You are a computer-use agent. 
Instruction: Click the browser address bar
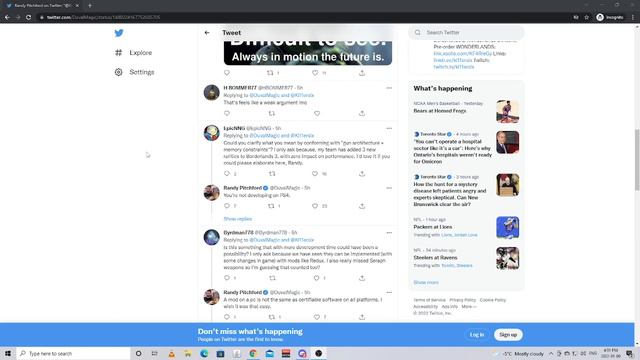[302, 17]
